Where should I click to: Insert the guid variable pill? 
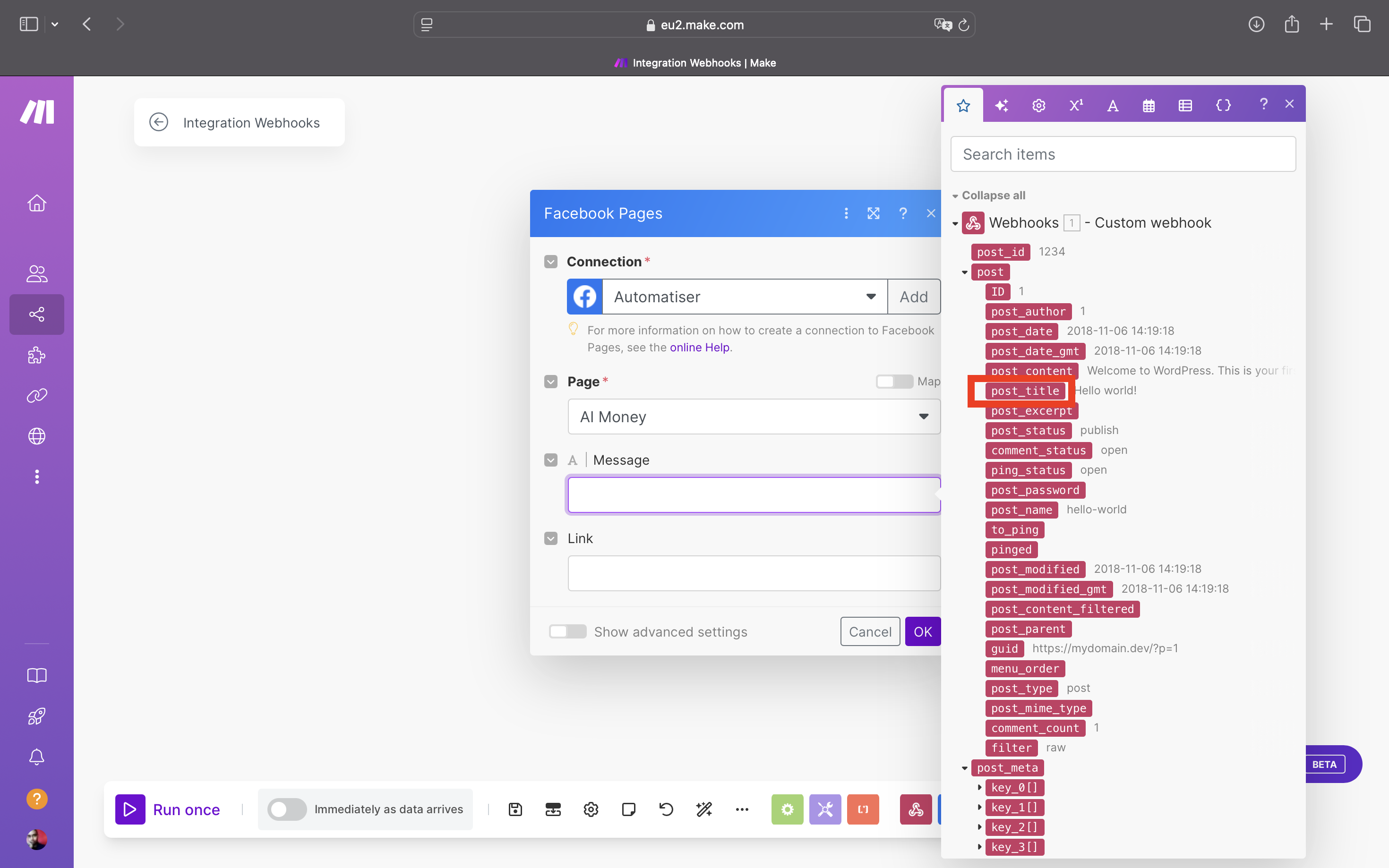[1004, 649]
